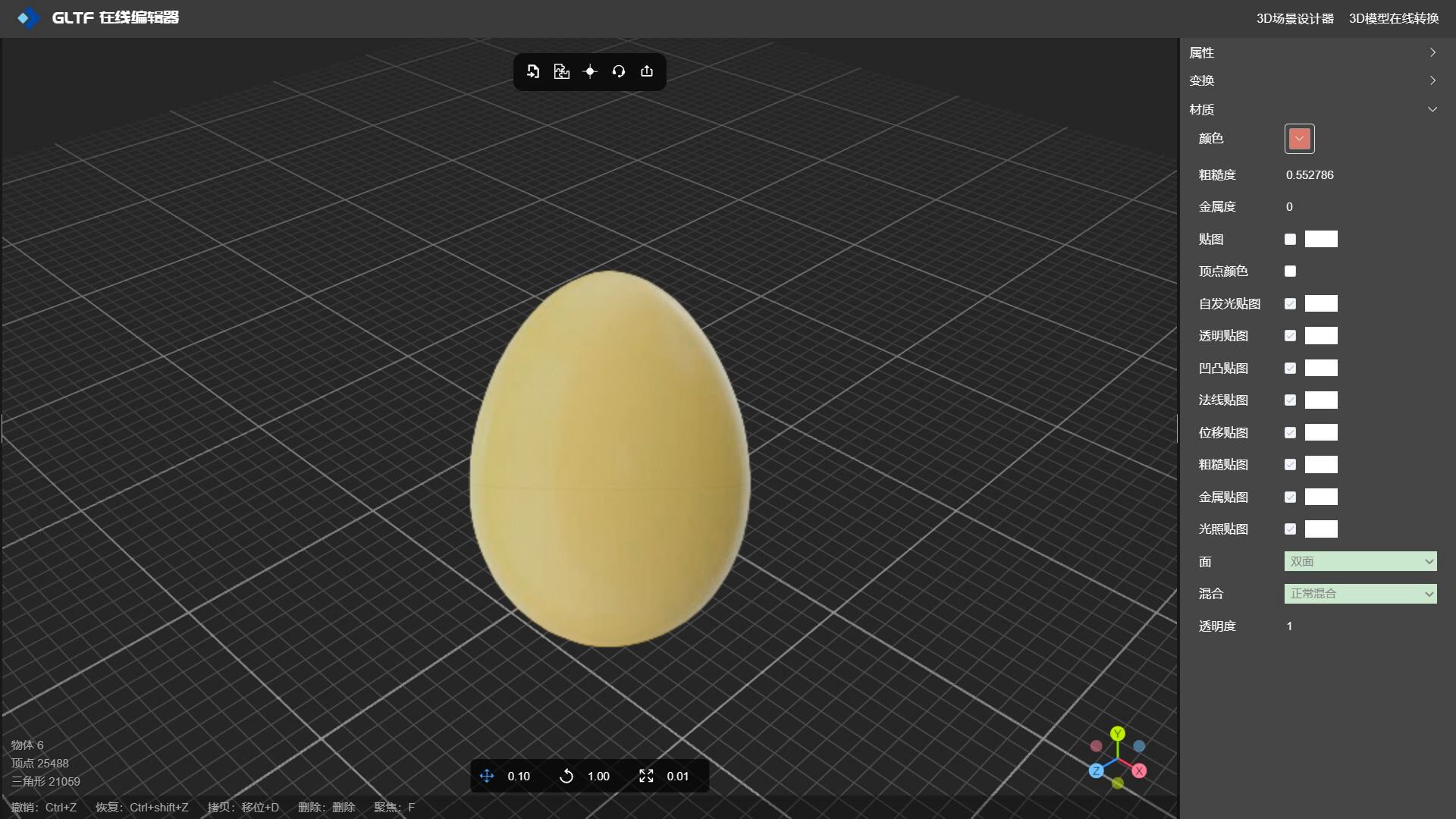Viewport: 1456px width, 819px height.
Task: Click the 光照贴图 texture swatch
Action: 1321,529
